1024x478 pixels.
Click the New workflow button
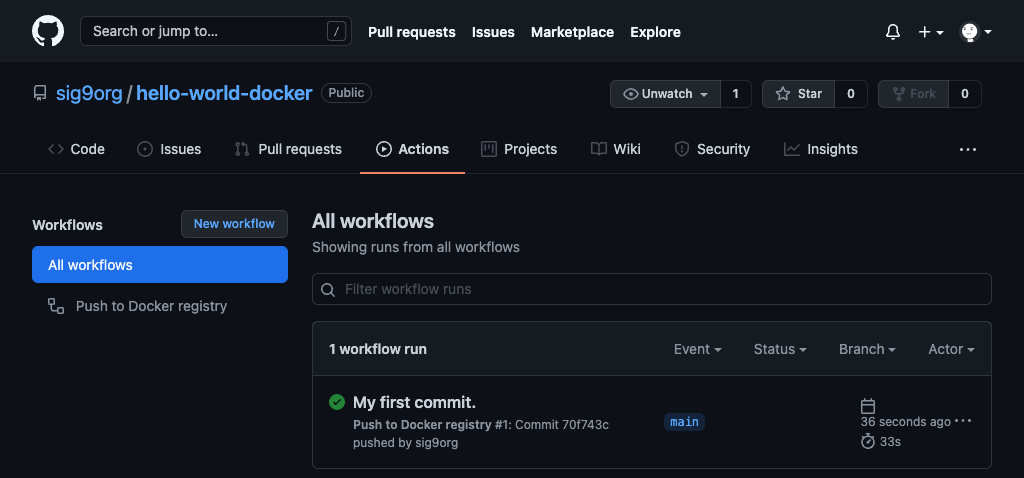(x=234, y=224)
